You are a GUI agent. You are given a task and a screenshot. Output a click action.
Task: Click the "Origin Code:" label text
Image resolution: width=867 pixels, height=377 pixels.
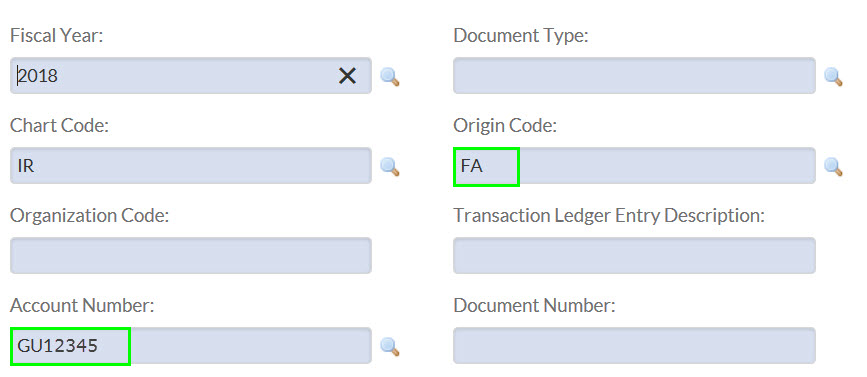(x=505, y=126)
